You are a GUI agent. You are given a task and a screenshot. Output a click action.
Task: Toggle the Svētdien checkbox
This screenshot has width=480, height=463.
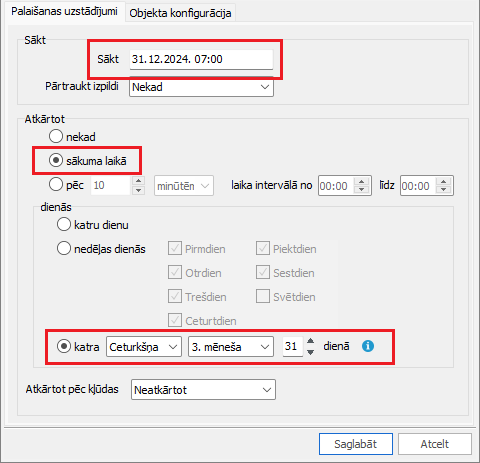(263, 296)
